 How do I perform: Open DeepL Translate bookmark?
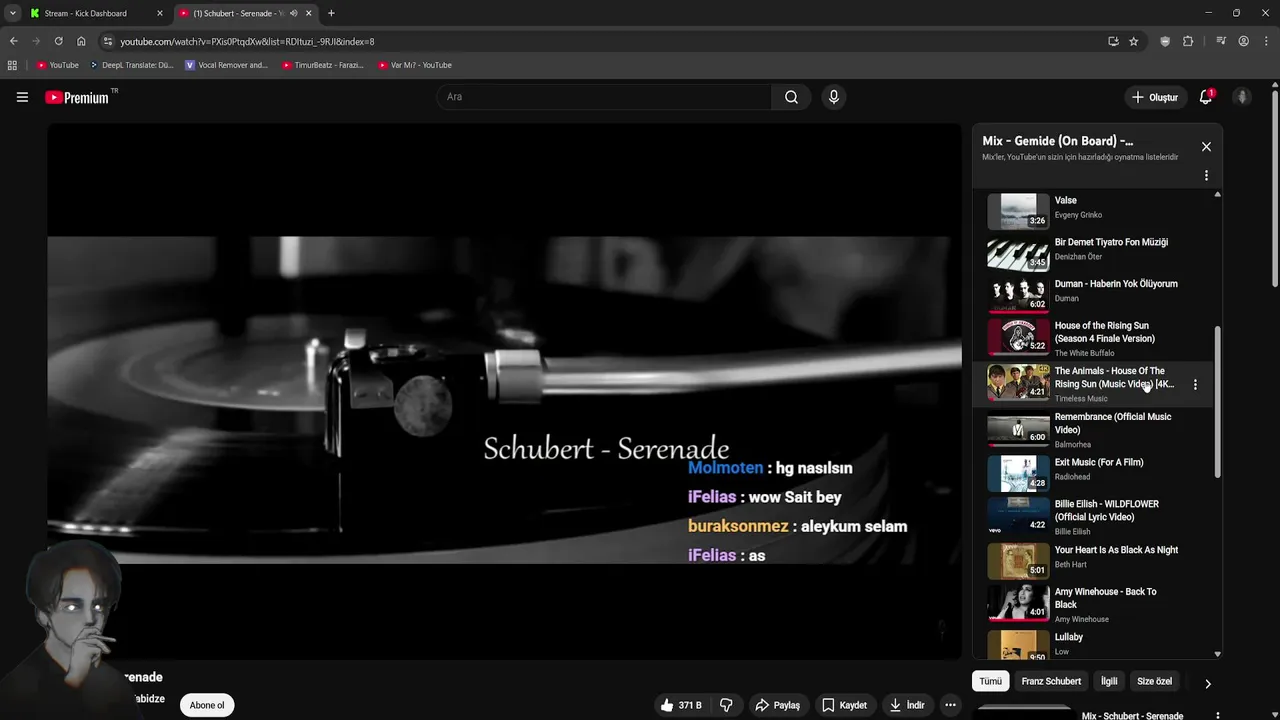[x=131, y=65]
